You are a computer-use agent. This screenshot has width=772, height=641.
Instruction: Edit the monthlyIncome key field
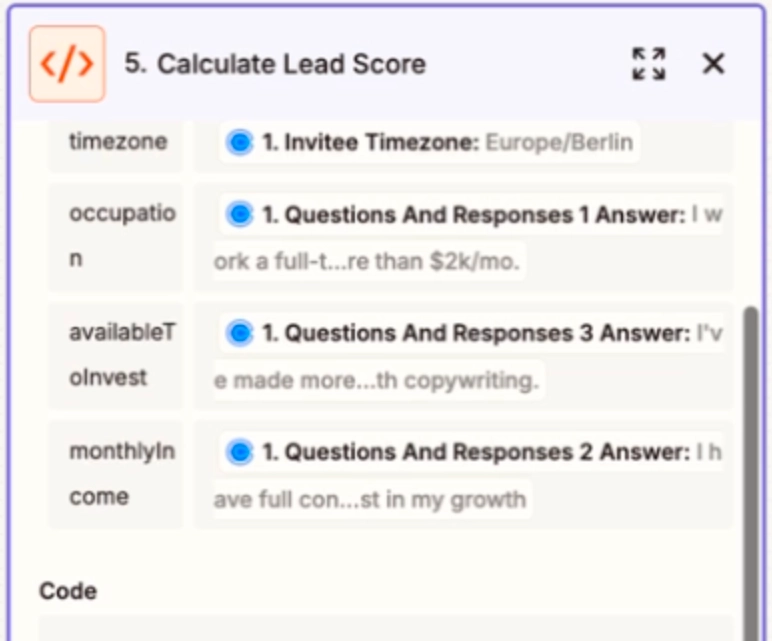[x=117, y=474]
